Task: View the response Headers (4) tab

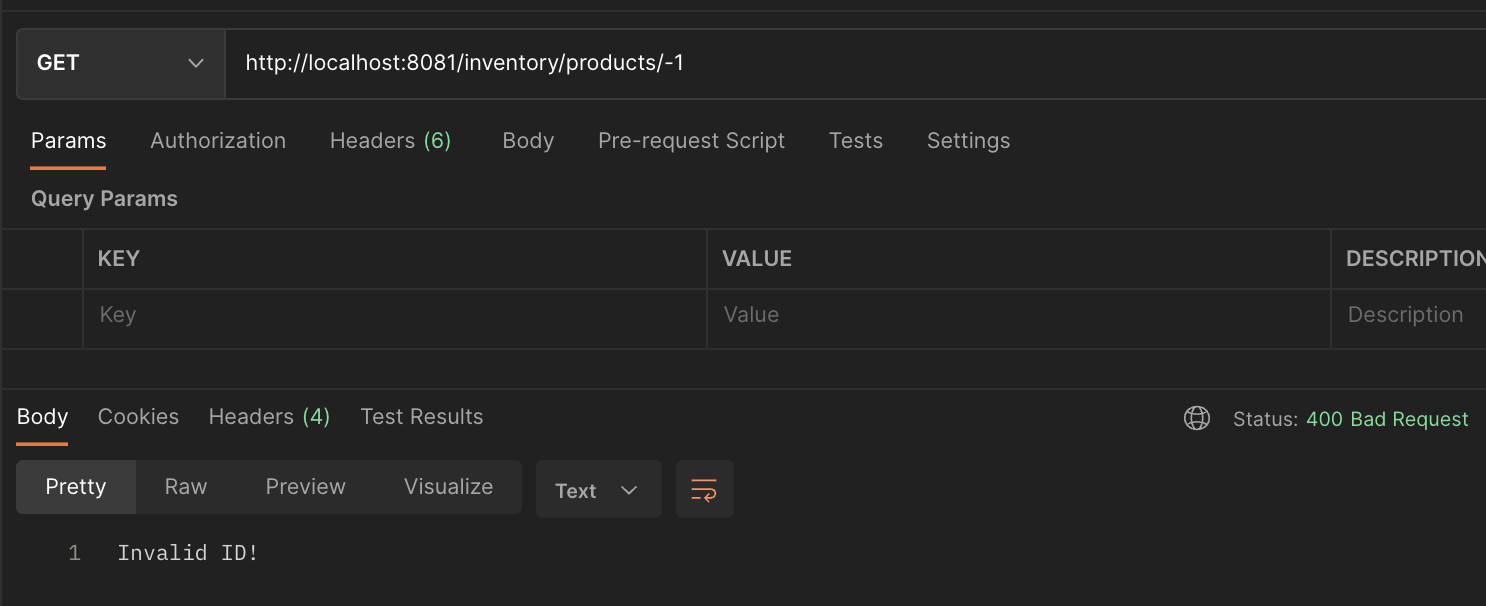Action: point(269,417)
